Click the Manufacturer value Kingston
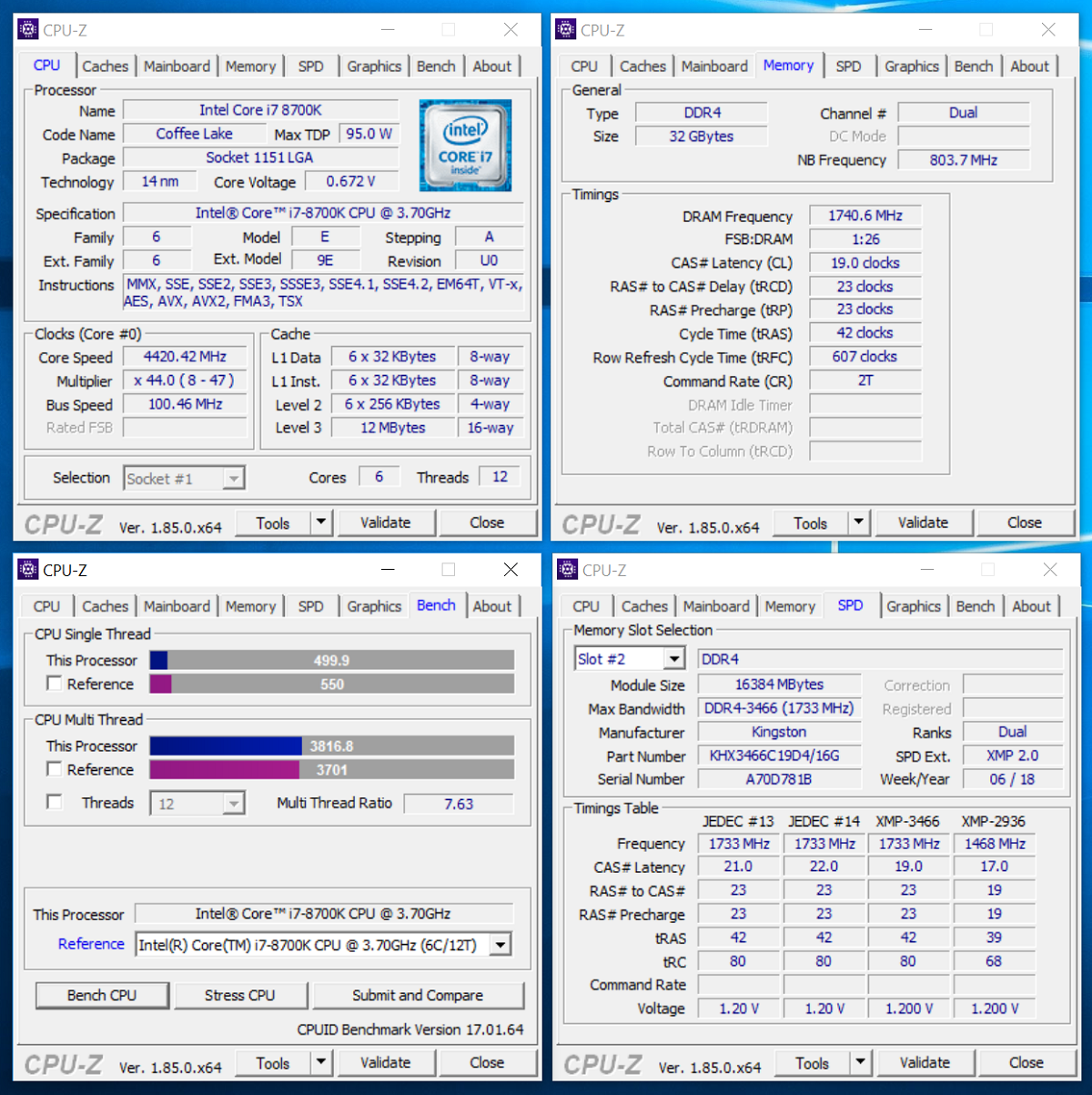Viewport: 1092px width, 1095px height. 780,732
